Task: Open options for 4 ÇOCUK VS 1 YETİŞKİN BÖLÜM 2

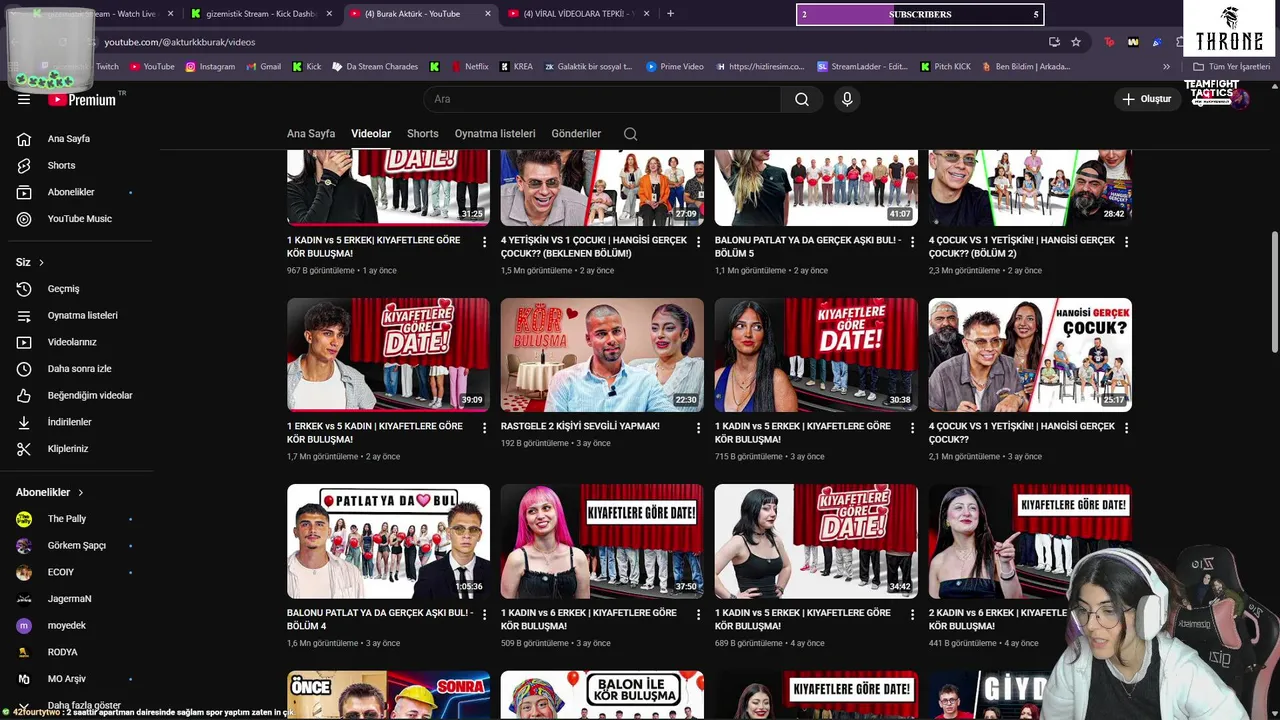Action: click(1126, 242)
